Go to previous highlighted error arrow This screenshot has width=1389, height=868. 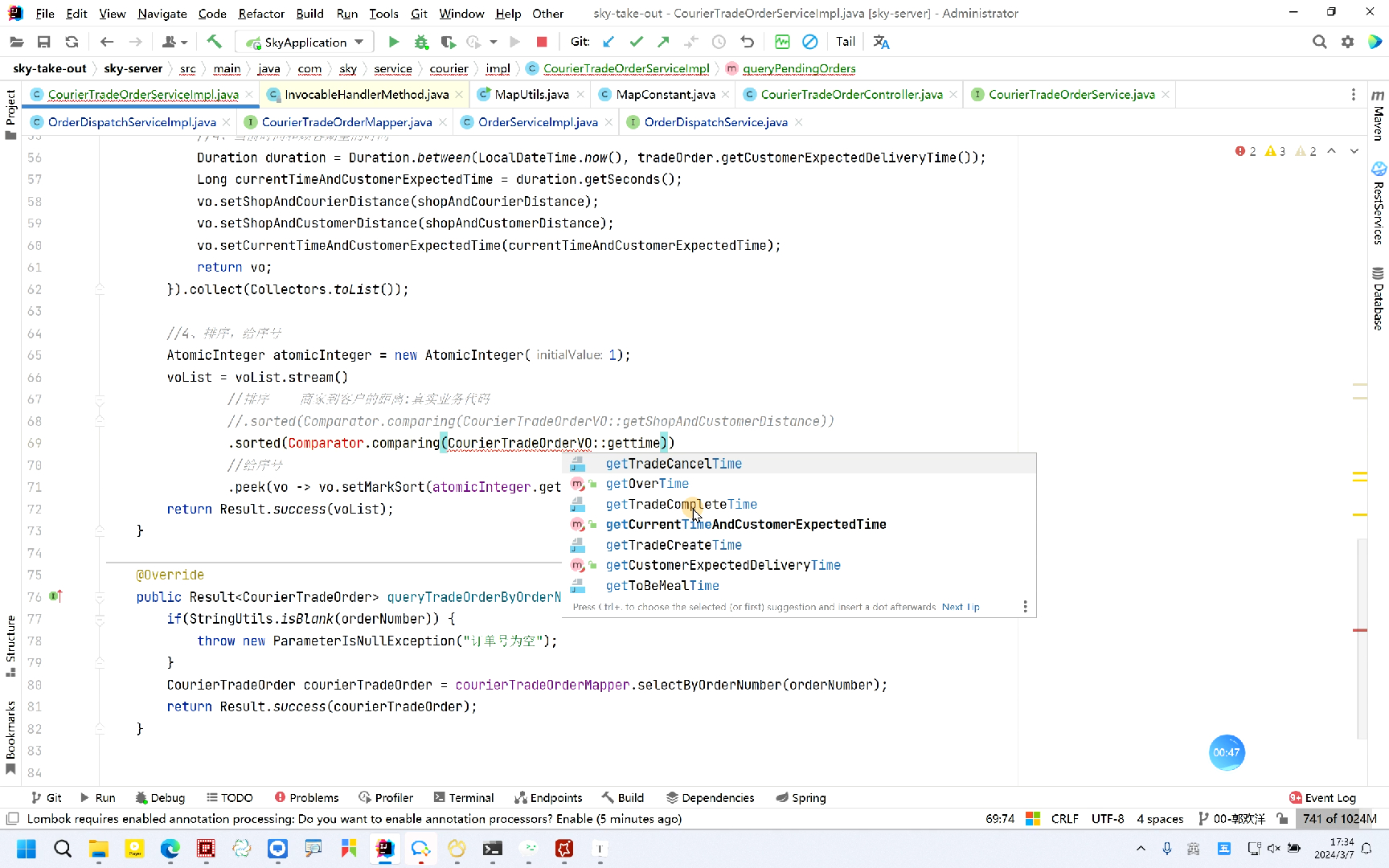point(1332,151)
